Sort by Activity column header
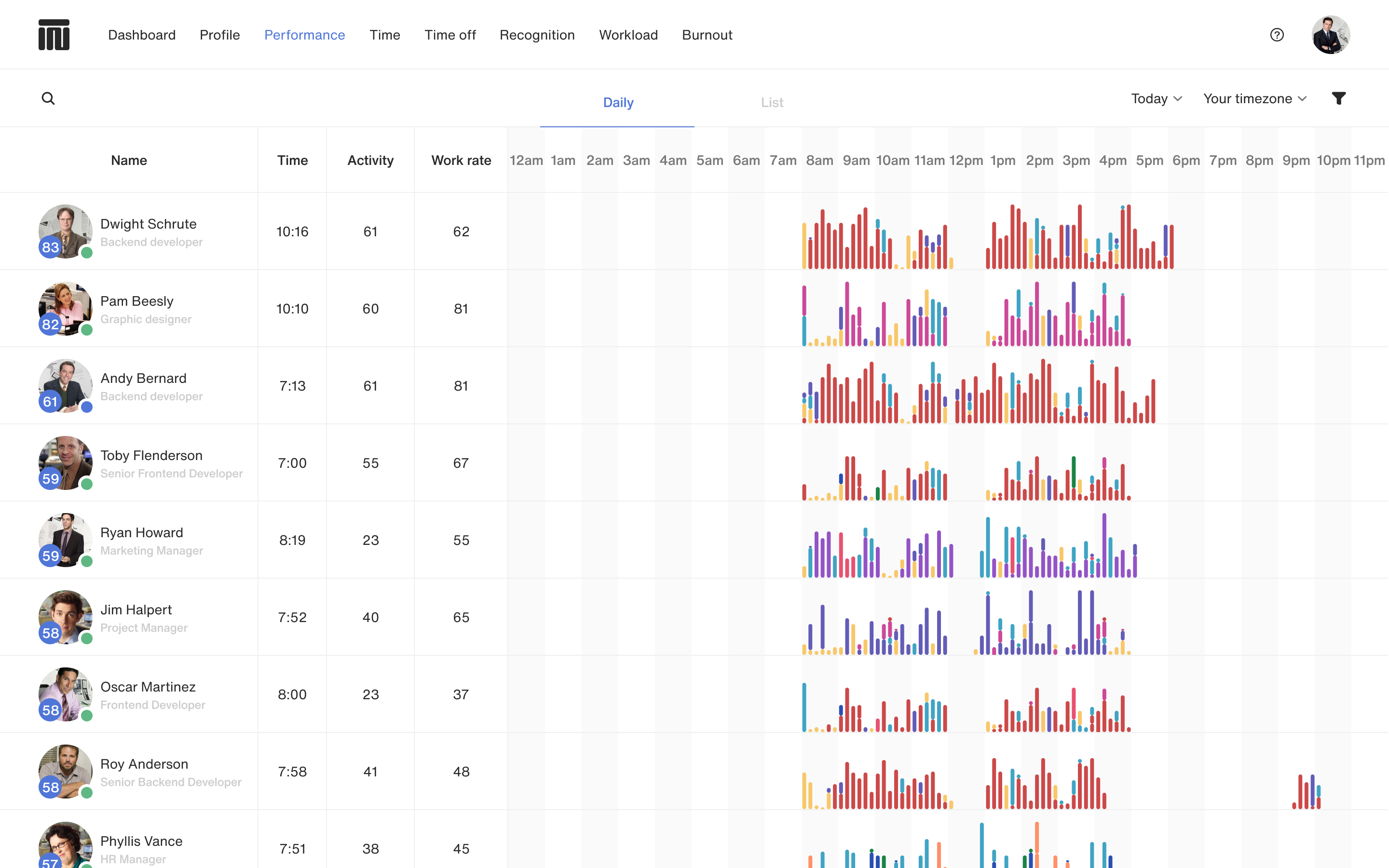The image size is (1389, 868). click(x=370, y=160)
